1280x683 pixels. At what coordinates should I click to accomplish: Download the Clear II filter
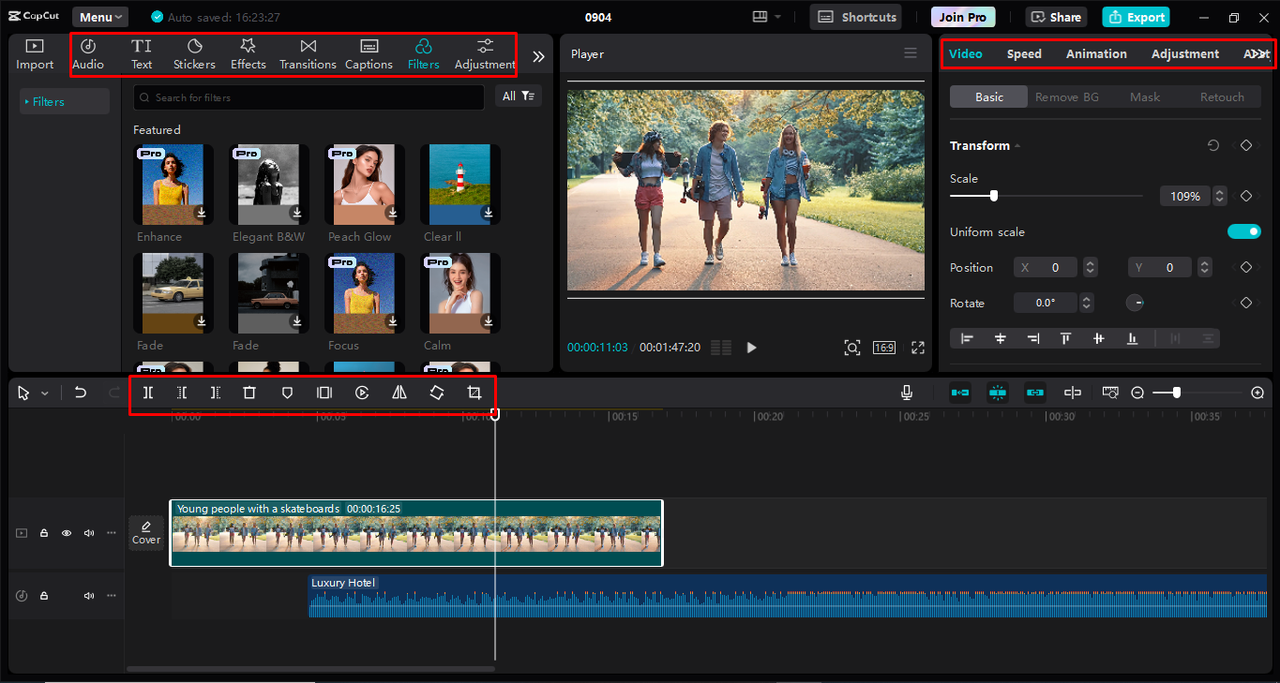click(x=489, y=213)
